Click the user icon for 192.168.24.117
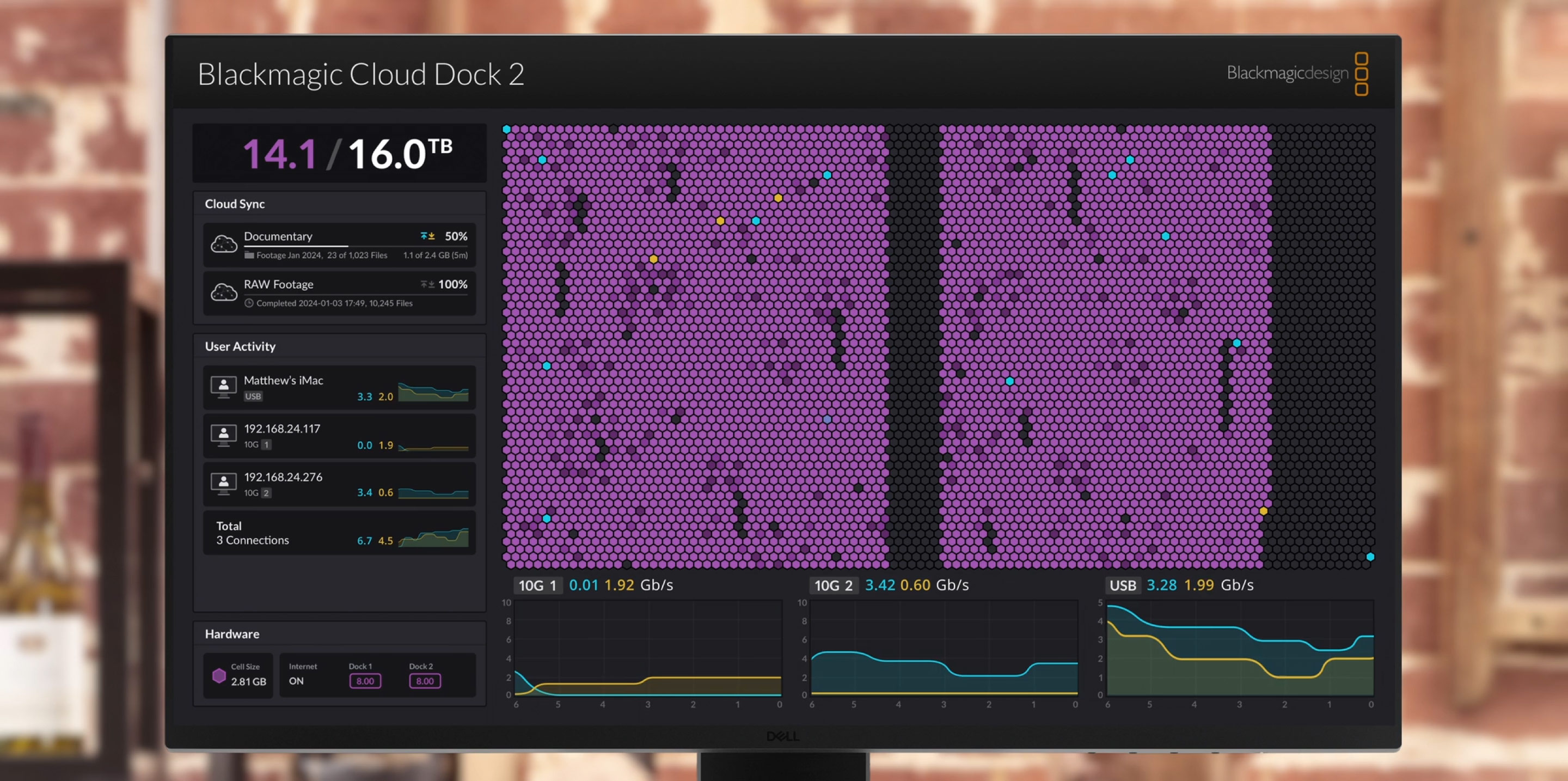 point(223,435)
